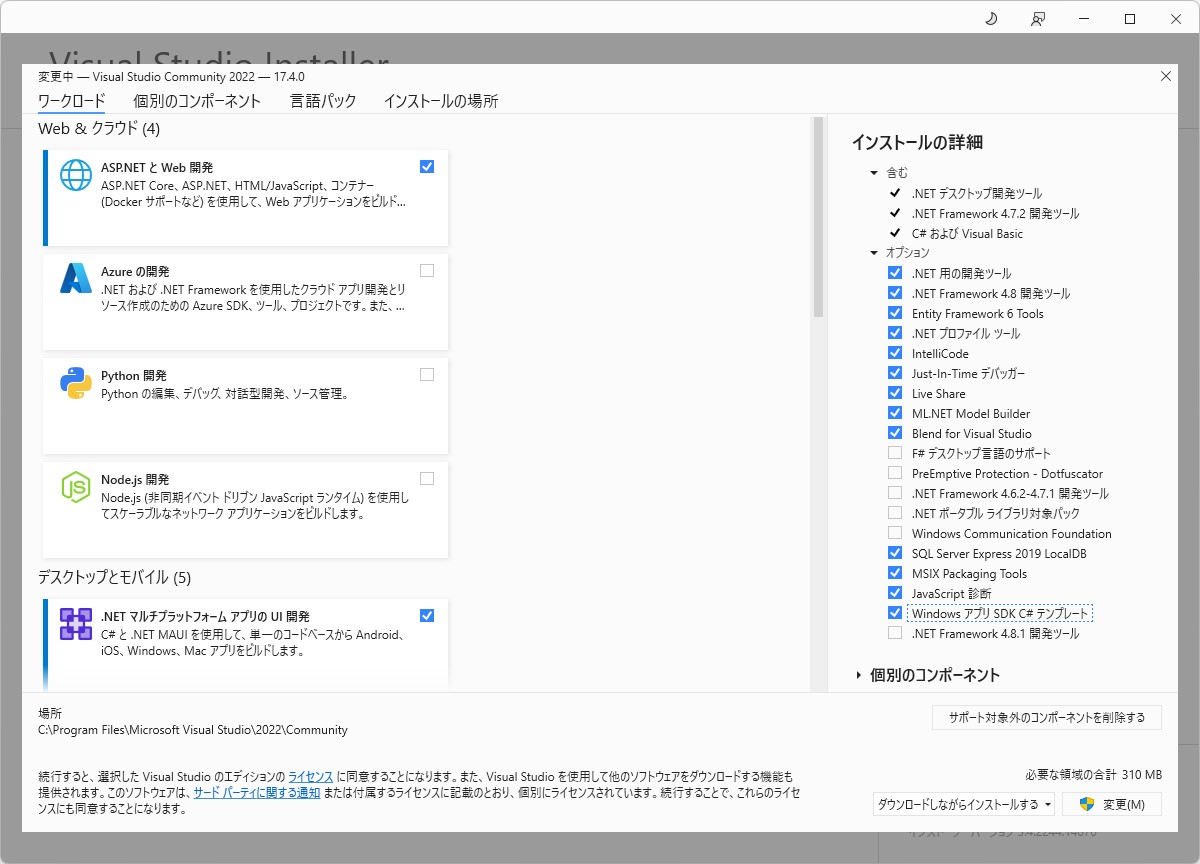Switch to the 言語パック tab

click(322, 101)
